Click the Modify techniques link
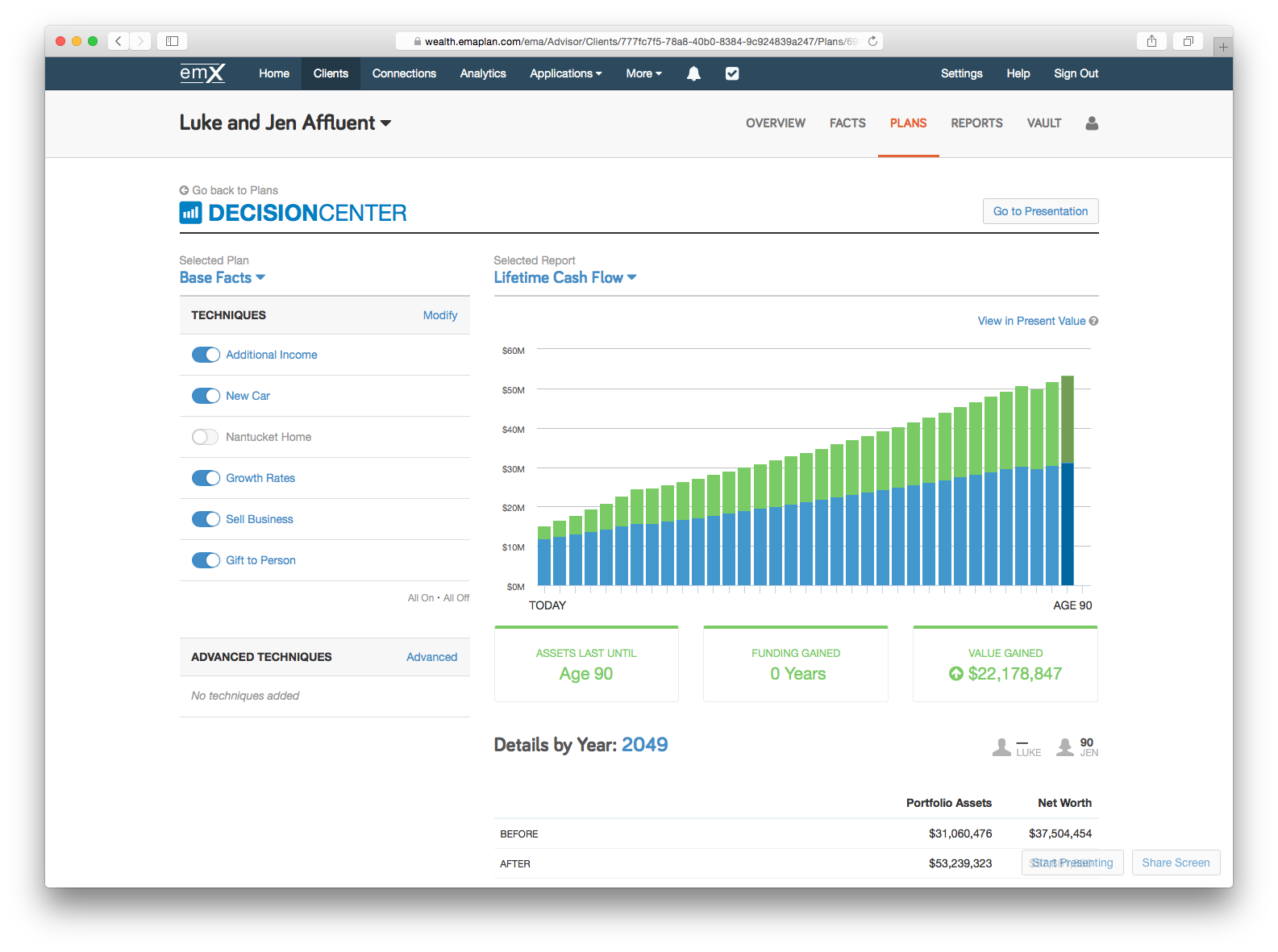Image resolution: width=1278 pixels, height=952 pixels. 439,315
